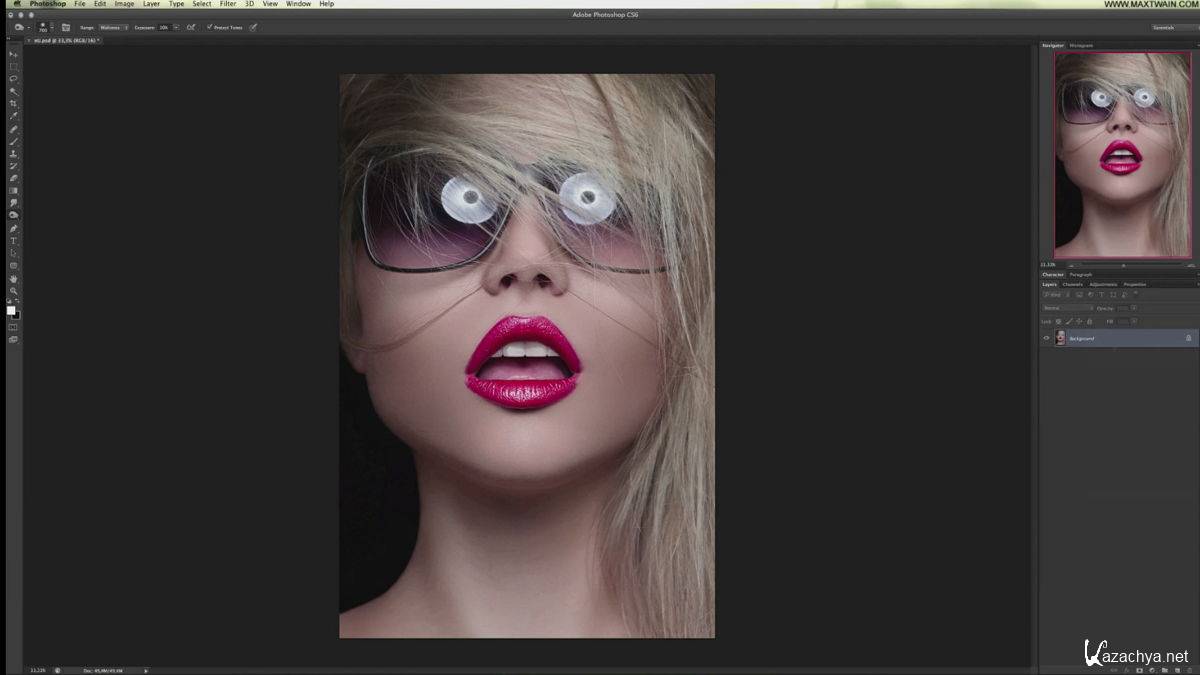Open the Range dropdown in options bar
This screenshot has width=1200, height=675.
point(113,27)
